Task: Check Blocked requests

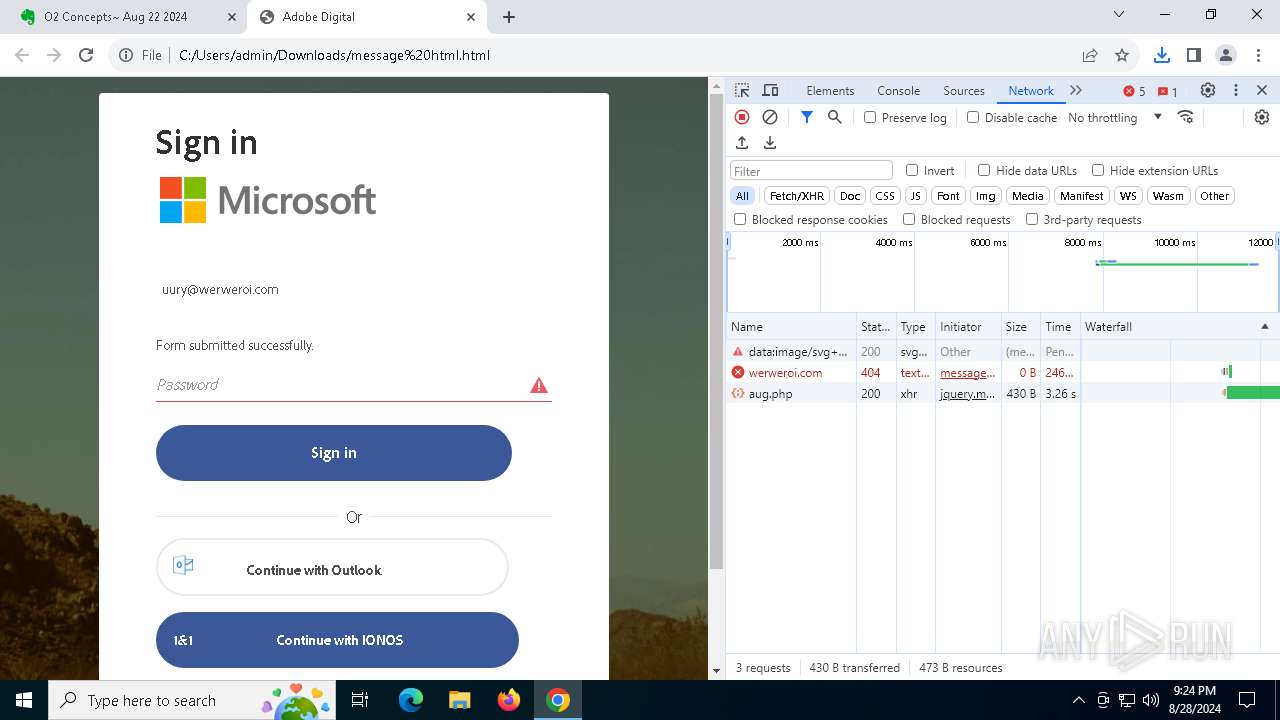Action: click(909, 219)
